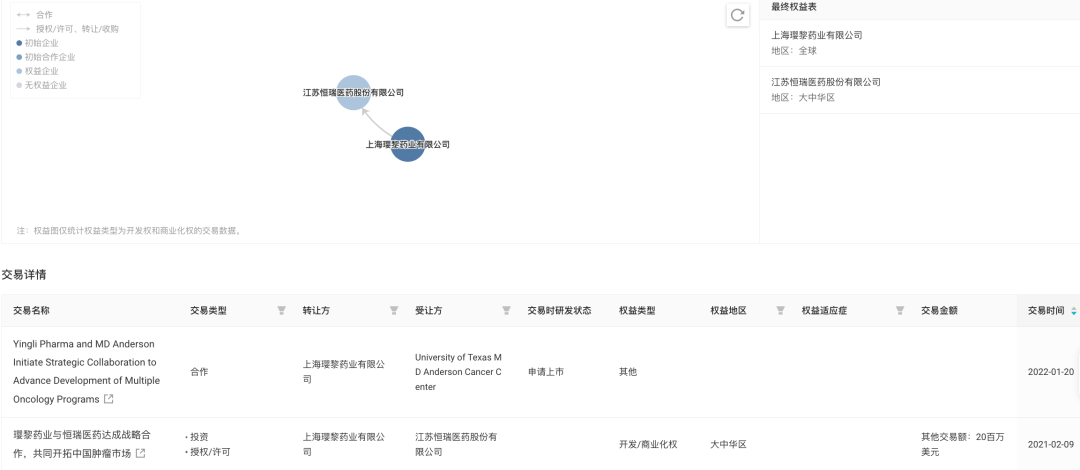Click 上海璎黎药业有限公司 in 最终权益表

[x=816, y=35]
